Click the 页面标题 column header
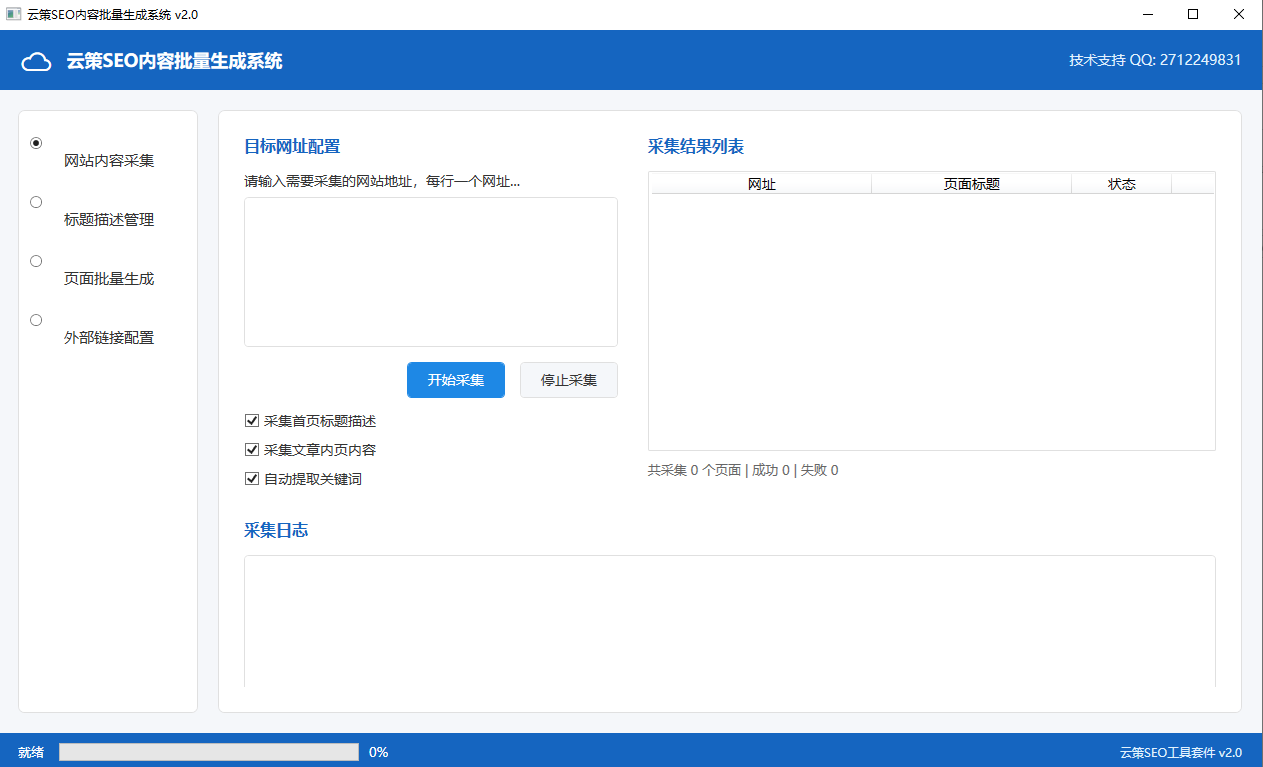The width and height of the screenshot is (1263, 767). 972,184
